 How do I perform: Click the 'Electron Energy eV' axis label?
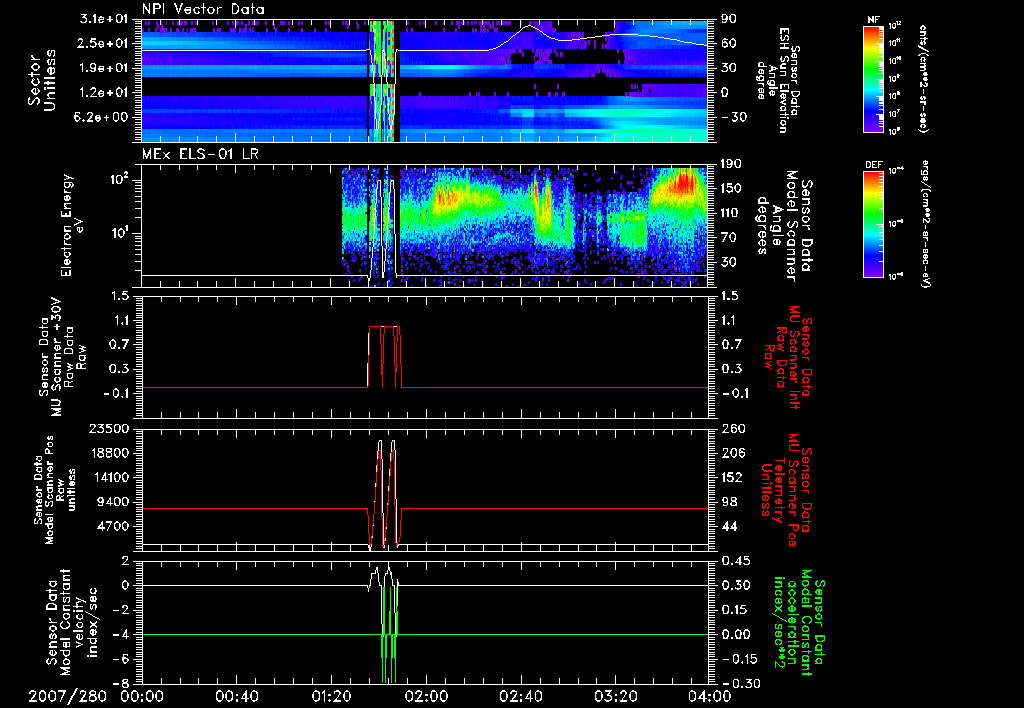click(72, 226)
